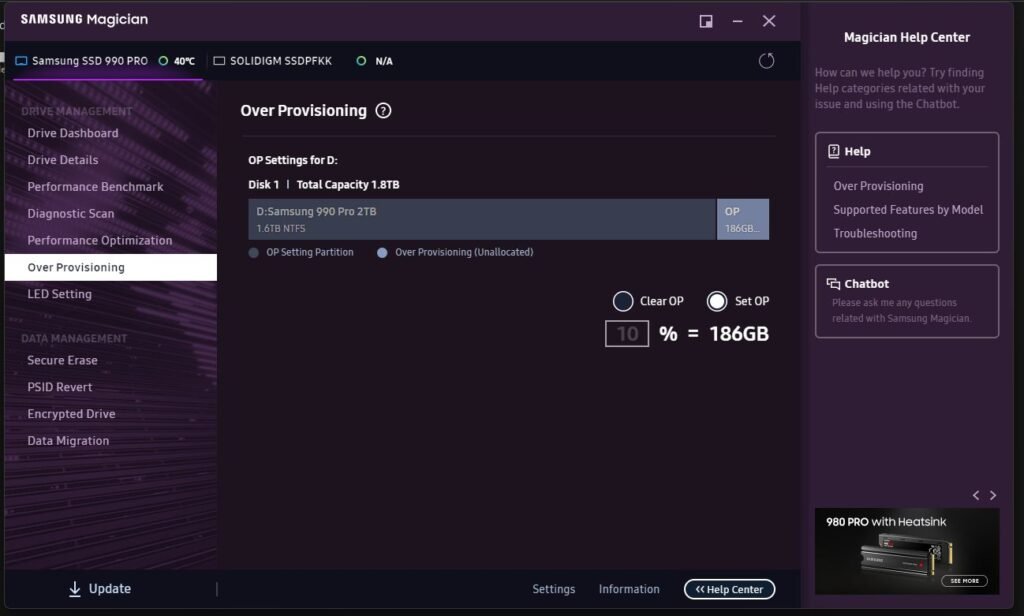Image resolution: width=1024 pixels, height=616 pixels.
Task: Select the Set OP radio button
Action: pos(716,301)
